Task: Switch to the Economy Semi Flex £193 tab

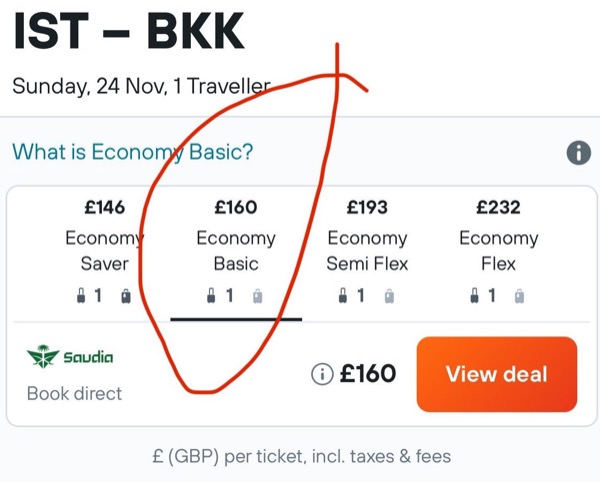Action: pos(367,252)
